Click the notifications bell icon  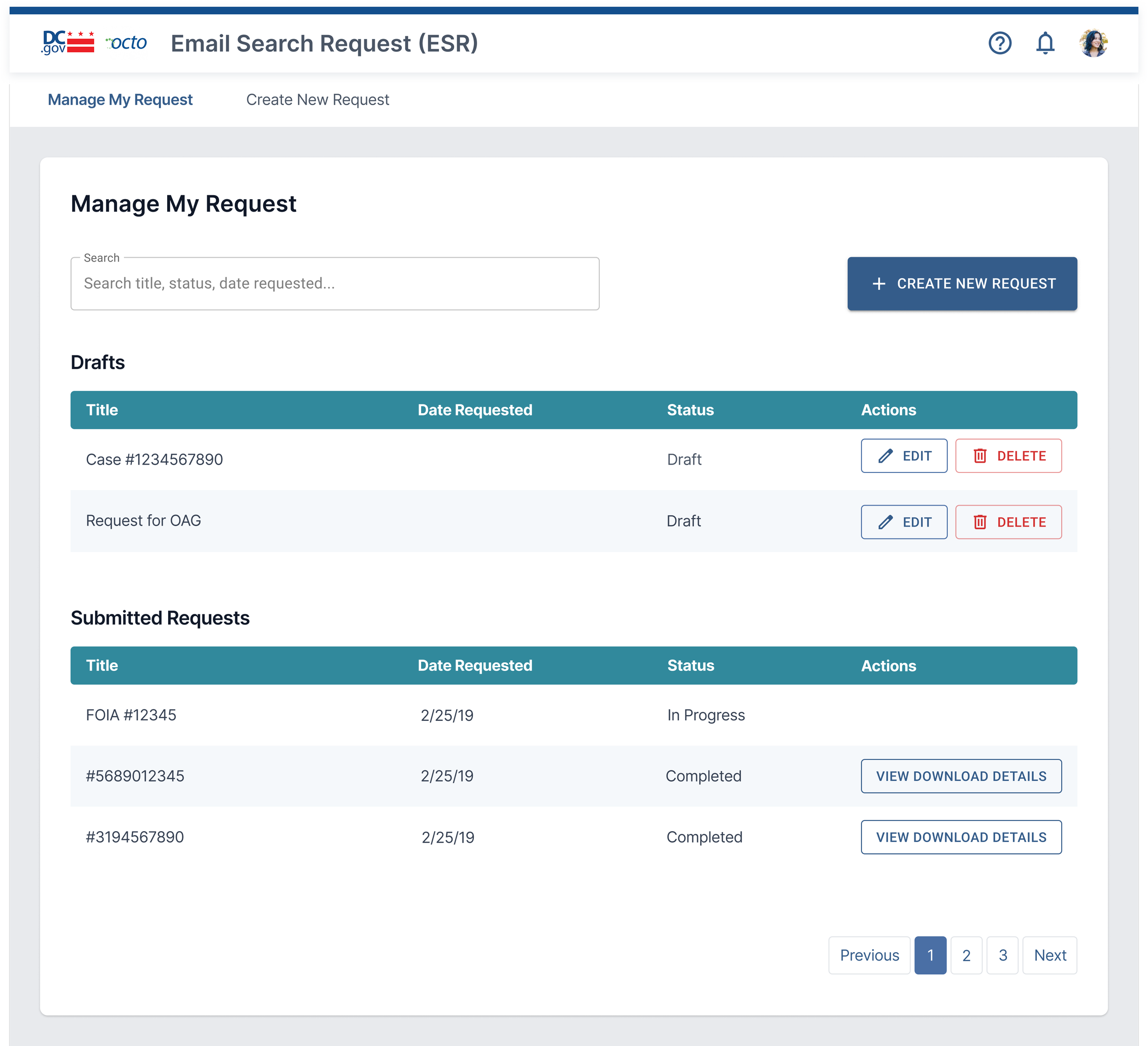pos(1045,43)
